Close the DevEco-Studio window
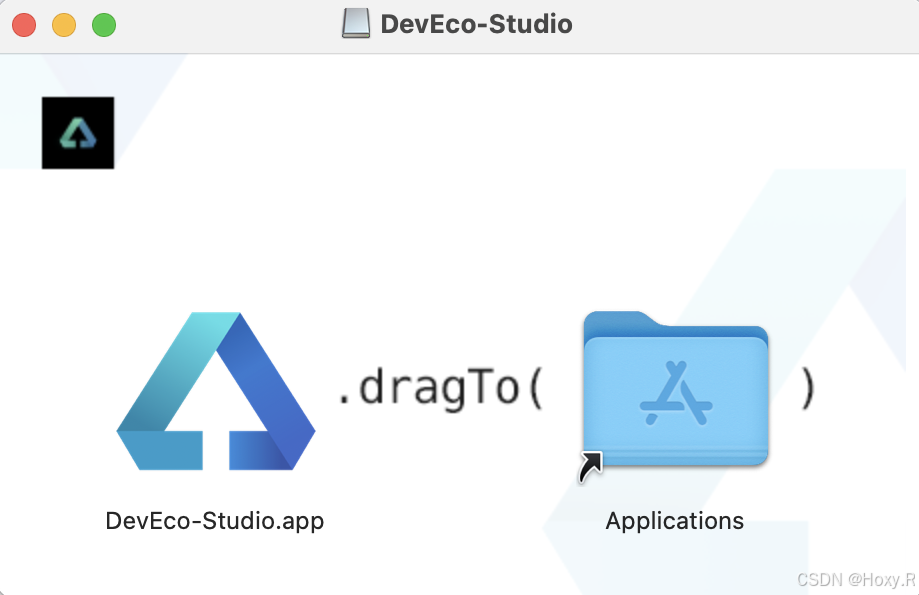The width and height of the screenshot is (919, 595). click(x=24, y=25)
